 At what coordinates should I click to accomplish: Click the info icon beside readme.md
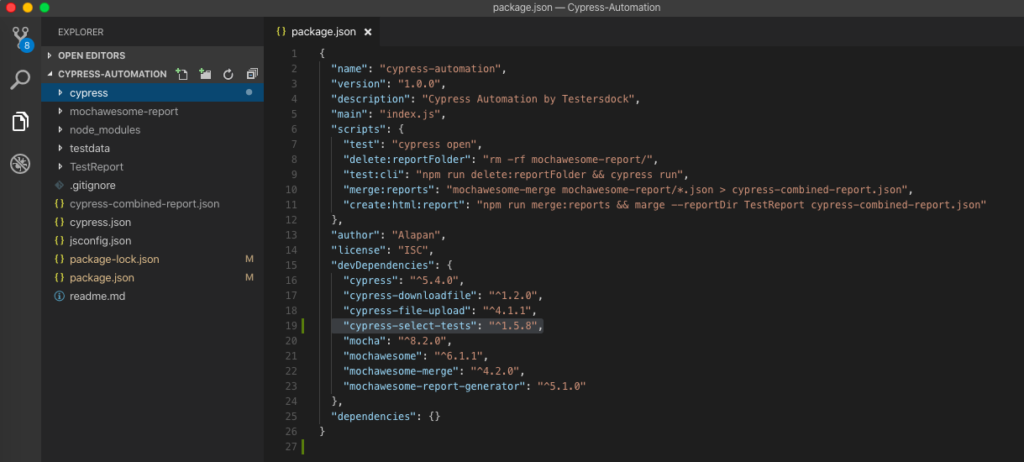click(x=59, y=296)
